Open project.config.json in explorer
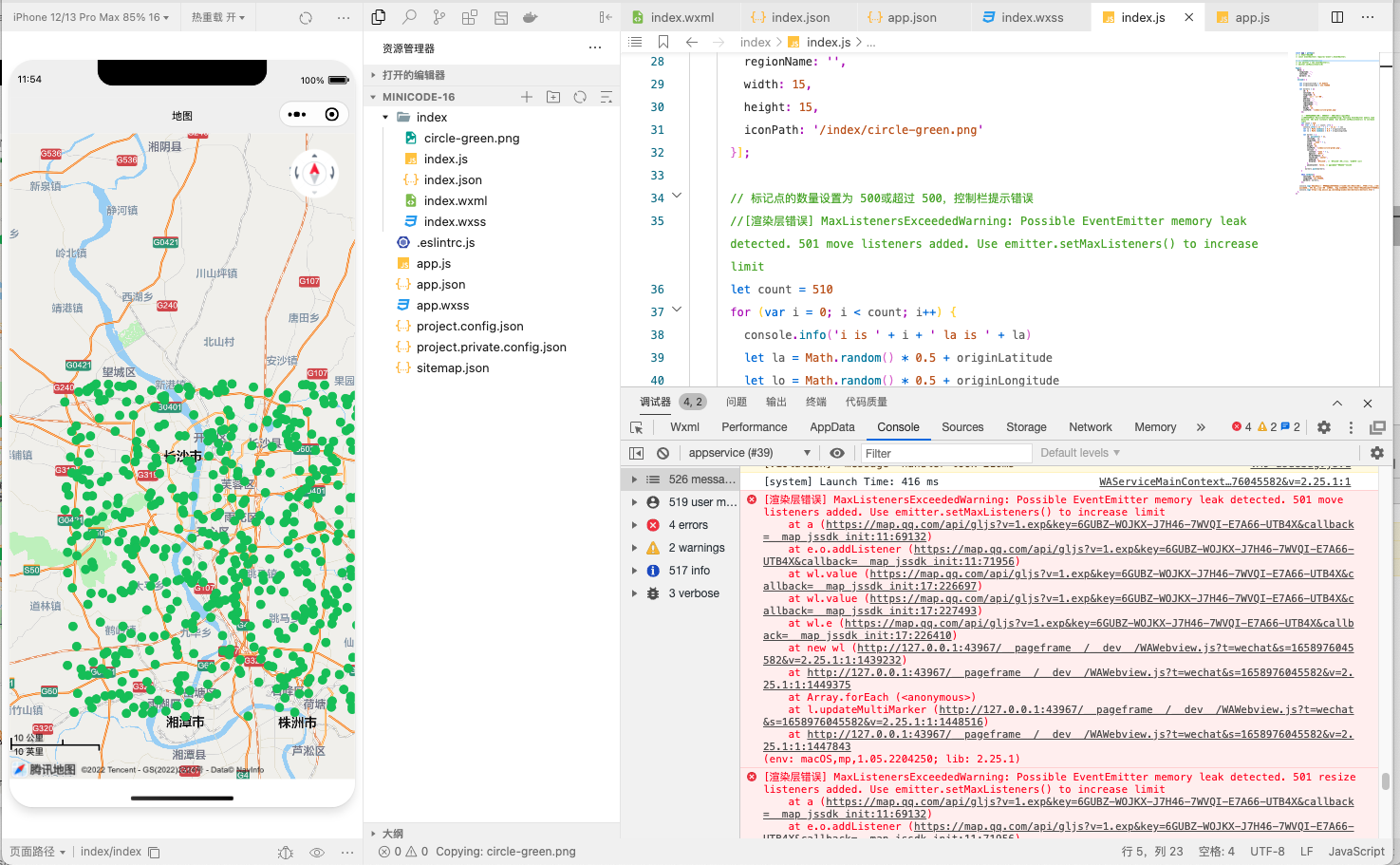This screenshot has width=1400, height=865. pyautogui.click(x=470, y=327)
